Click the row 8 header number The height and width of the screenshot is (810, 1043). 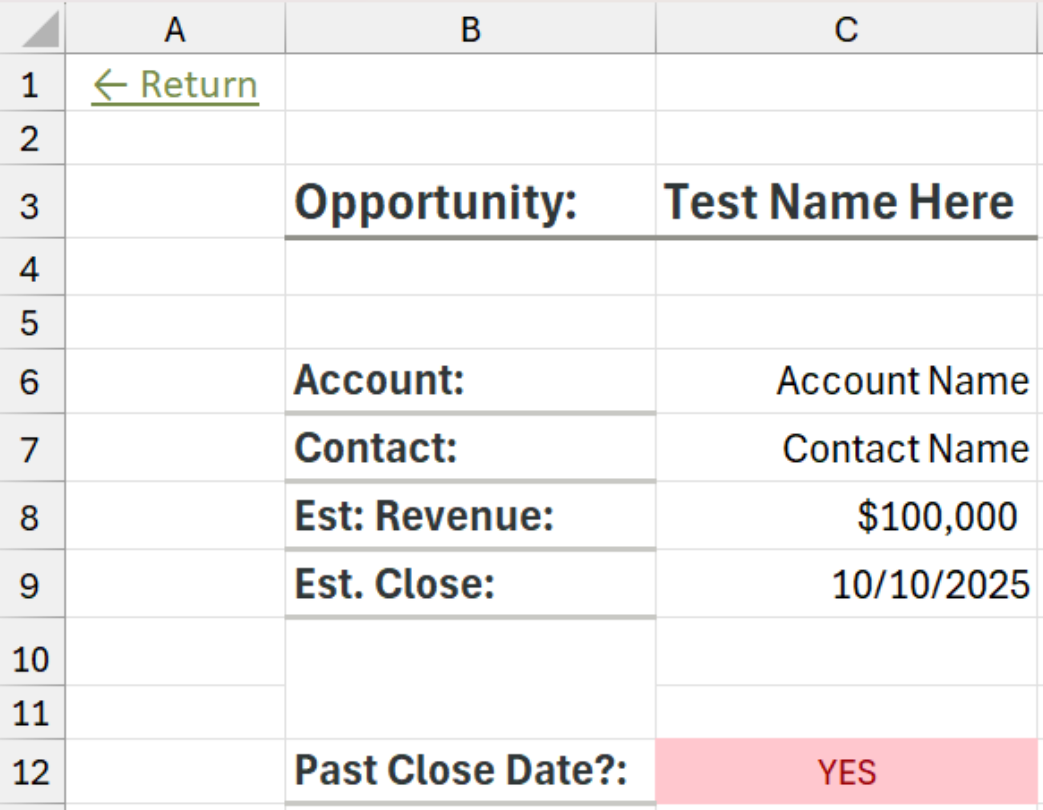[x=30, y=517]
